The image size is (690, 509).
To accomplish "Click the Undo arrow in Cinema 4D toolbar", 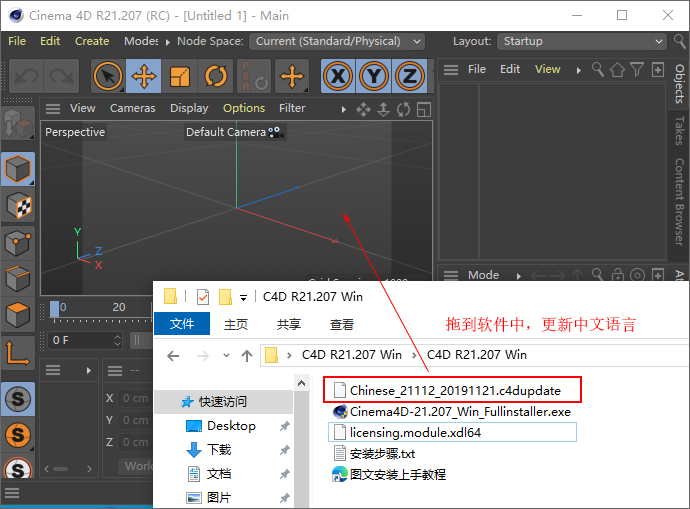I will tap(26, 77).
